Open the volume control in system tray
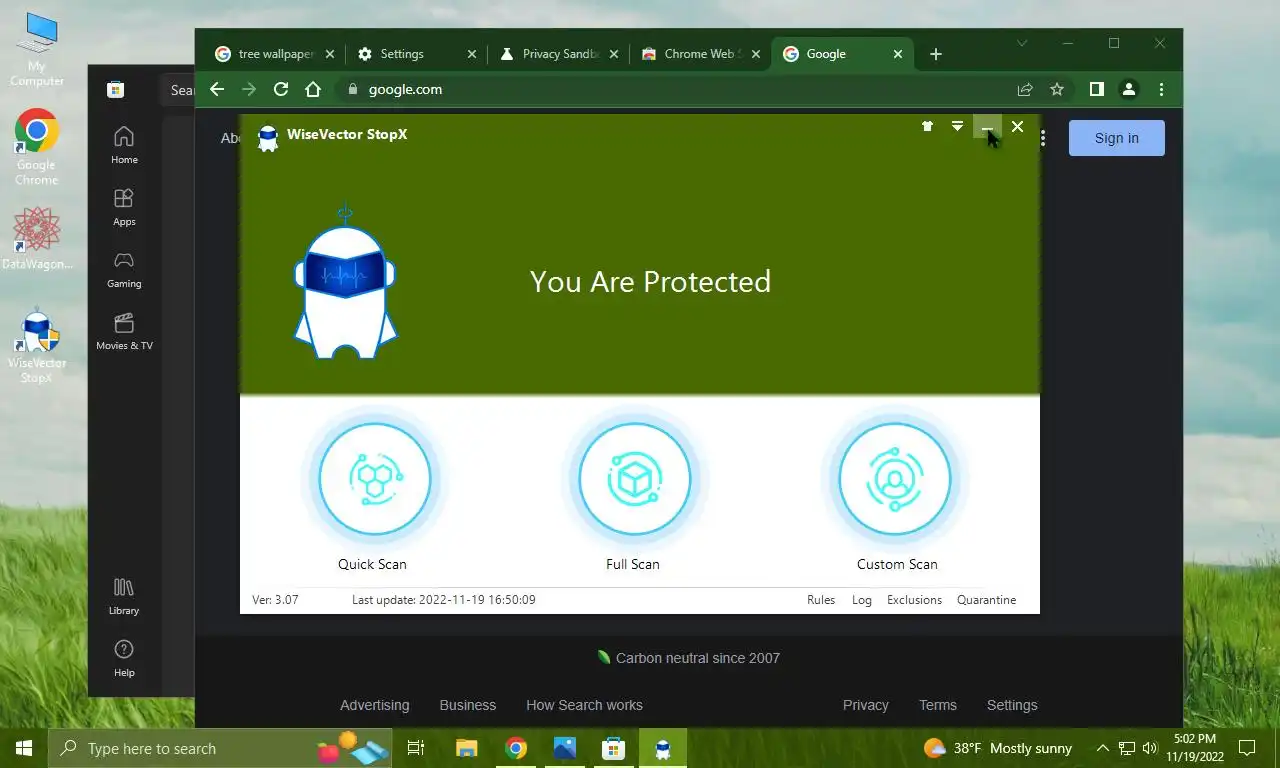 pos(1149,748)
